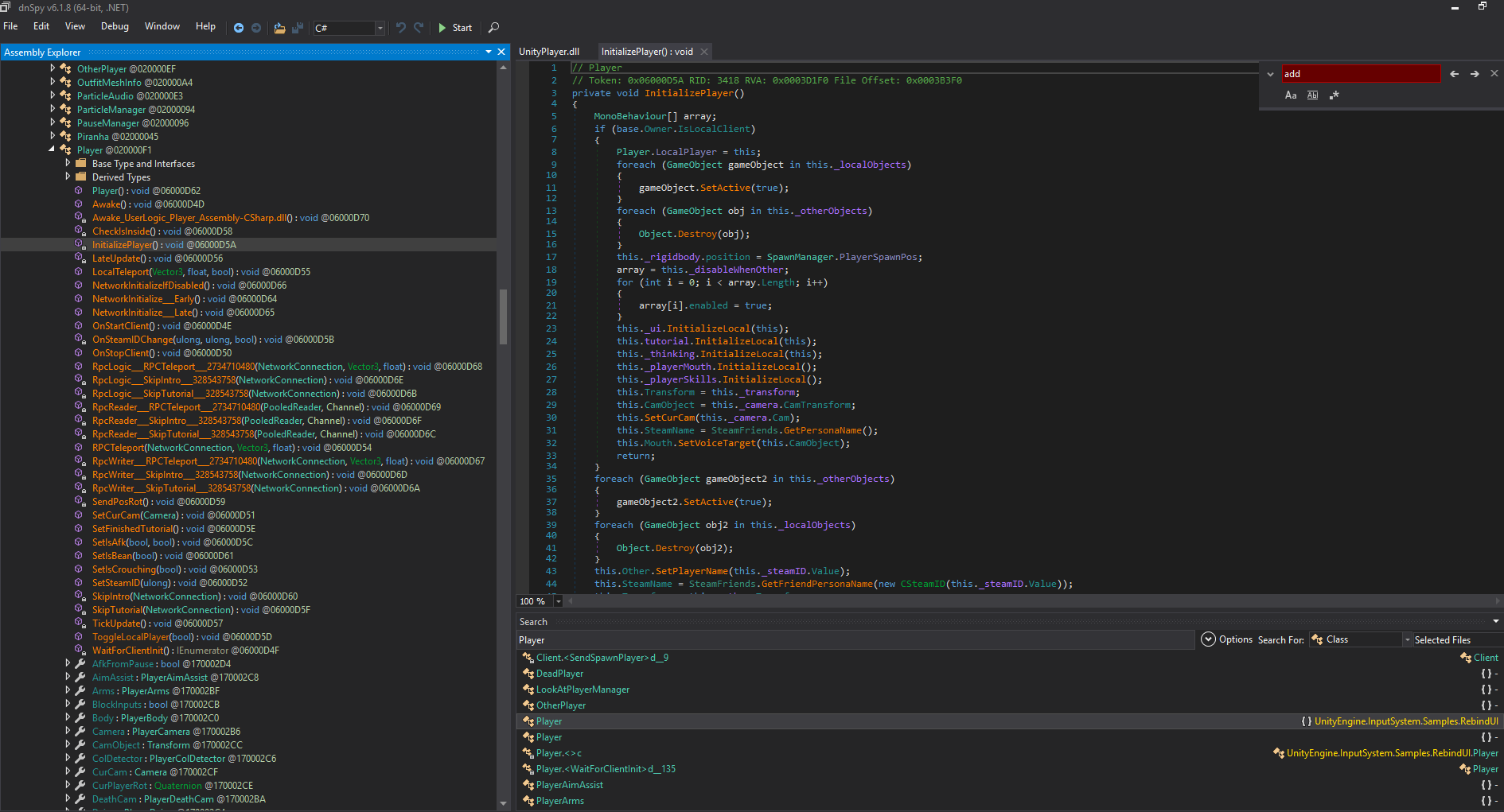The width and height of the screenshot is (1504, 812).
Task: Expand Base Type and Interfaces node
Action: click(x=68, y=163)
